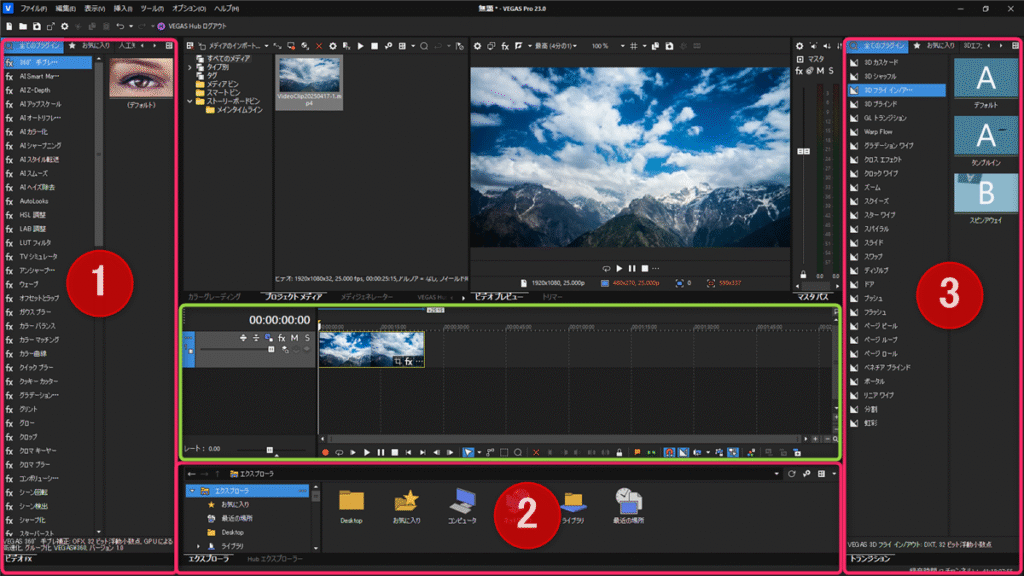Open the preview quality 最高 dropdown

[551, 46]
